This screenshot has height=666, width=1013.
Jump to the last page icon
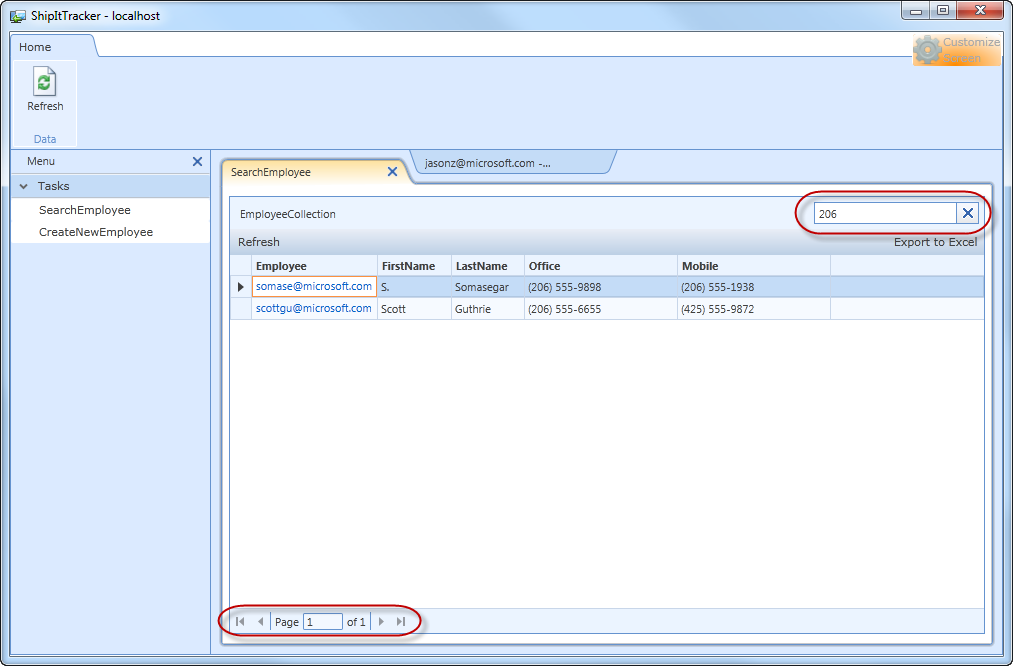point(399,621)
